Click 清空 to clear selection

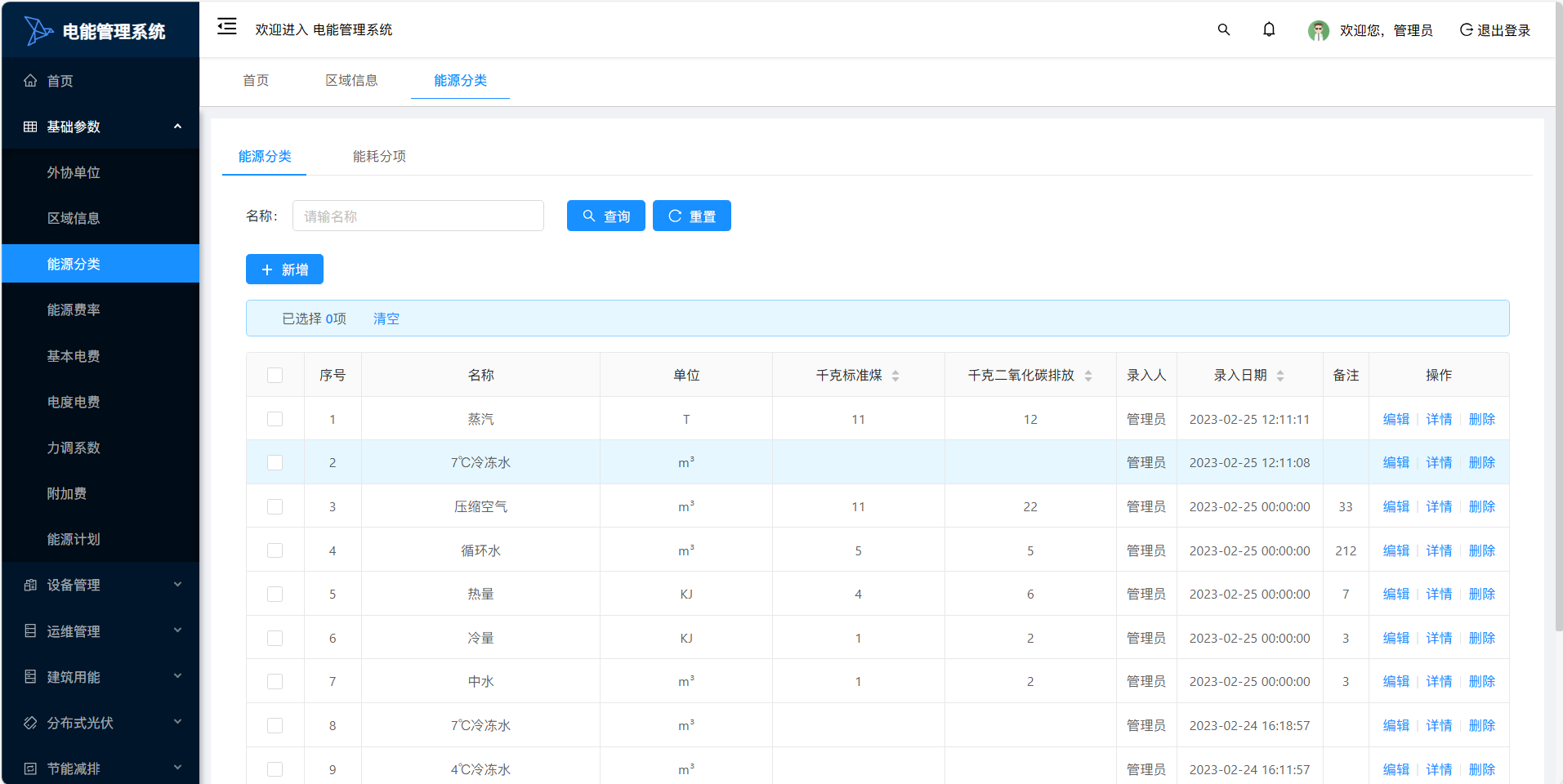point(386,318)
